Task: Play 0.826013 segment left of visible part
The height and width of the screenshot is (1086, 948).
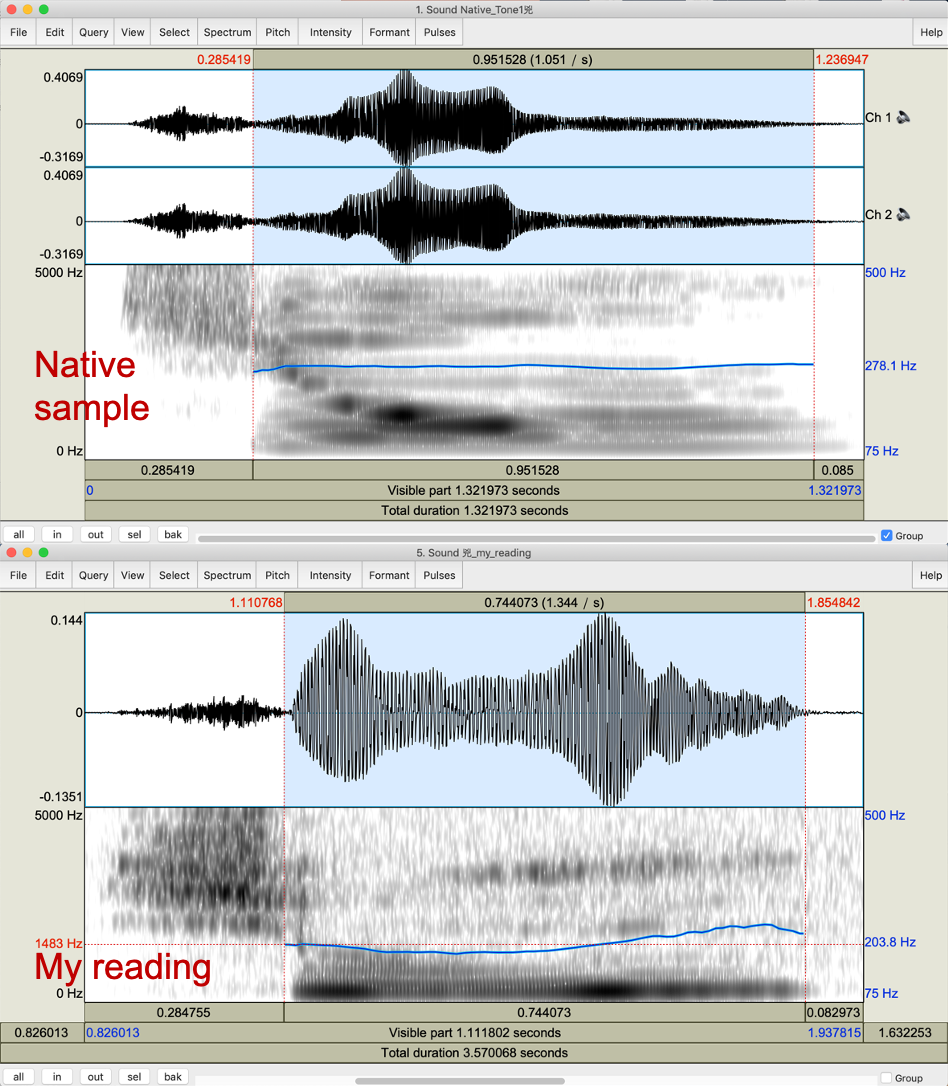Action: tap(42, 1033)
